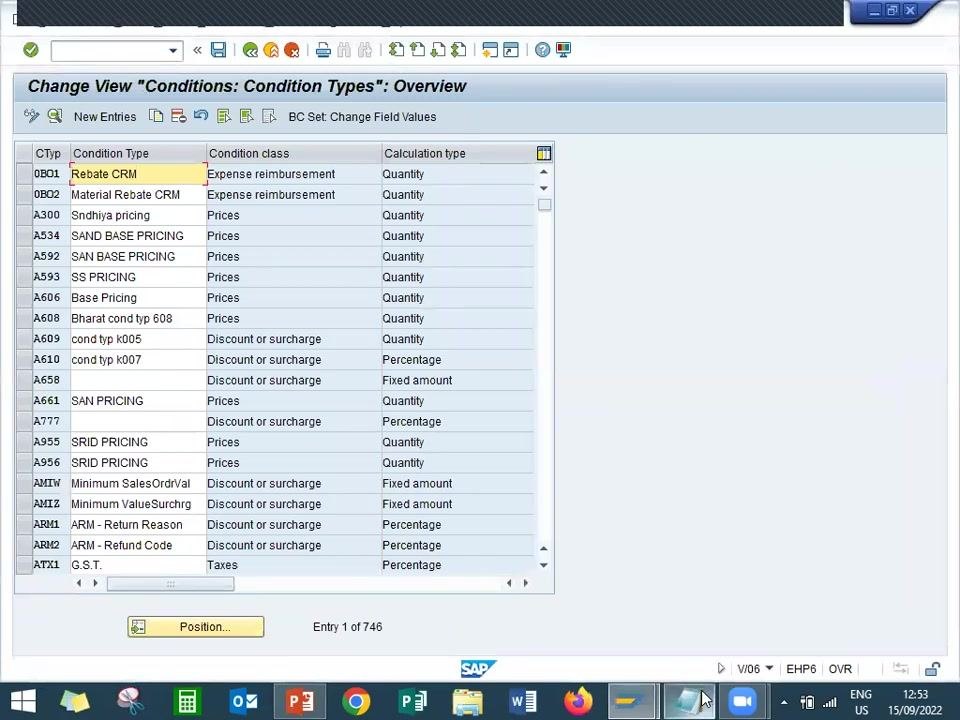
Task: Click the Delete row icon
Action: pos(179,116)
